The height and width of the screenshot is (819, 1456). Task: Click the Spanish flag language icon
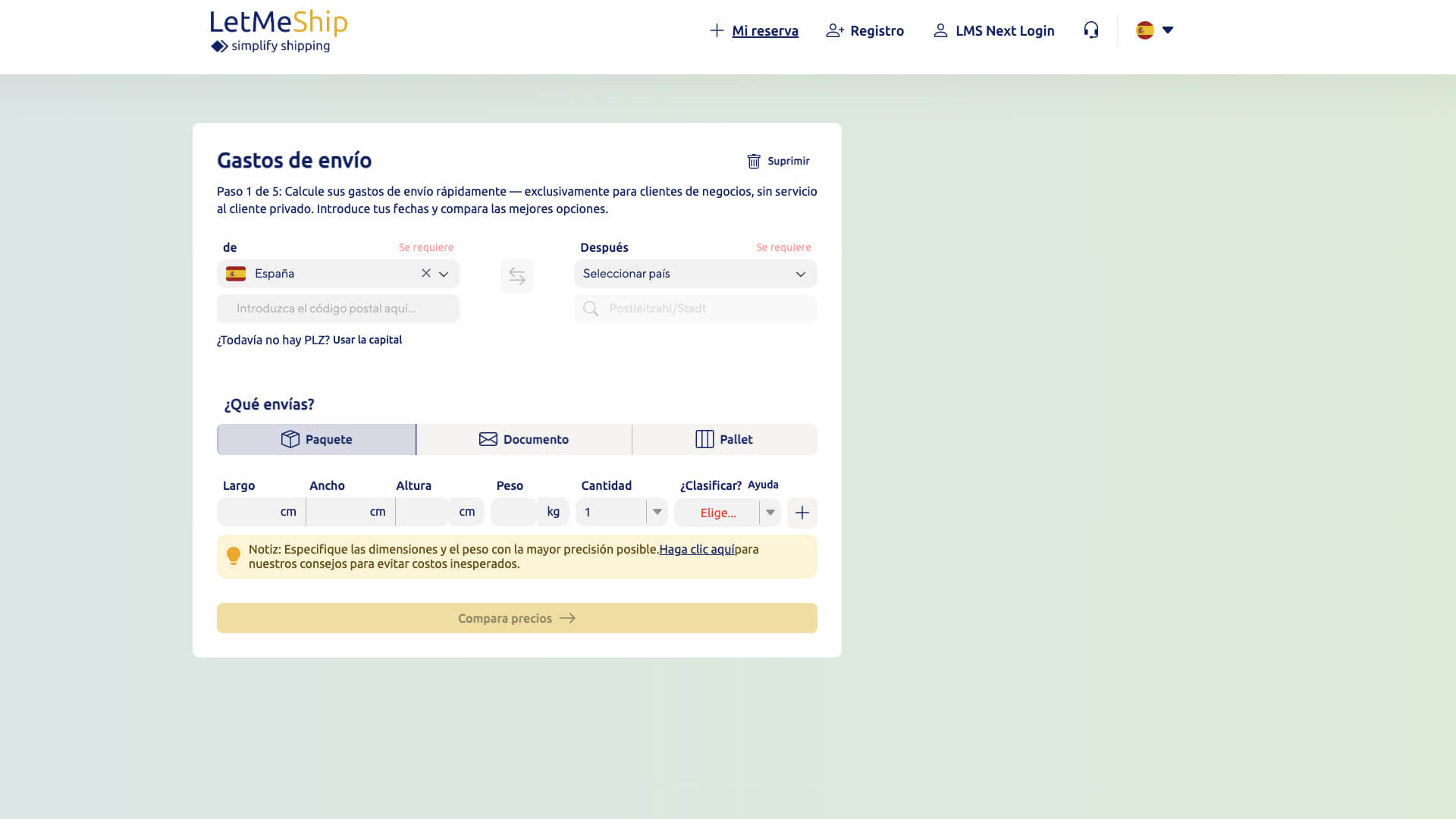[1144, 30]
